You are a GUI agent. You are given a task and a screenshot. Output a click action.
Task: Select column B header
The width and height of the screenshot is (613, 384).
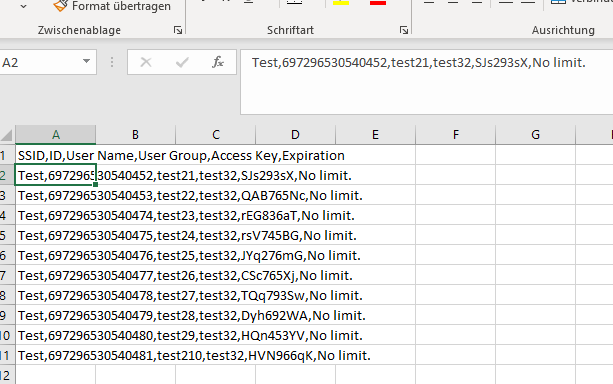pyautogui.click(x=135, y=135)
